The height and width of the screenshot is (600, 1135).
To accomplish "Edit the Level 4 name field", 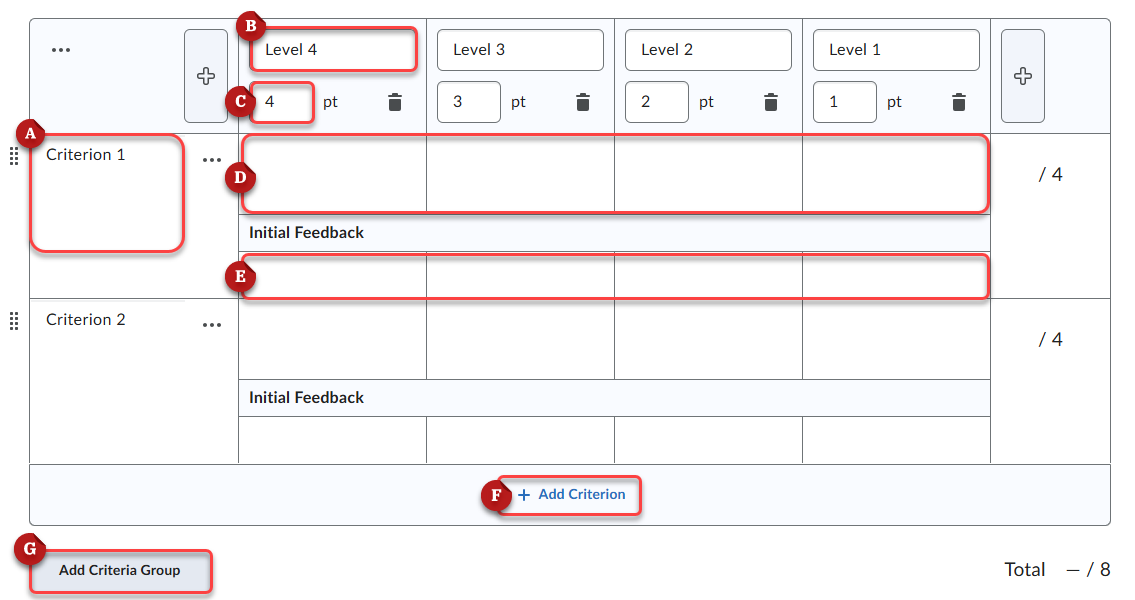I will 332,49.
